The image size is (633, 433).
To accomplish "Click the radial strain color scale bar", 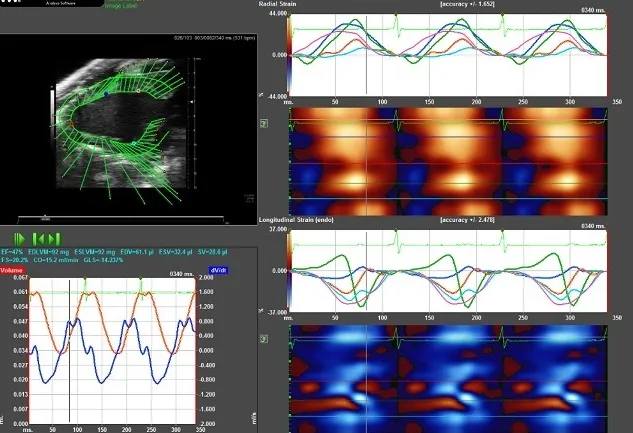I will click(289, 55).
